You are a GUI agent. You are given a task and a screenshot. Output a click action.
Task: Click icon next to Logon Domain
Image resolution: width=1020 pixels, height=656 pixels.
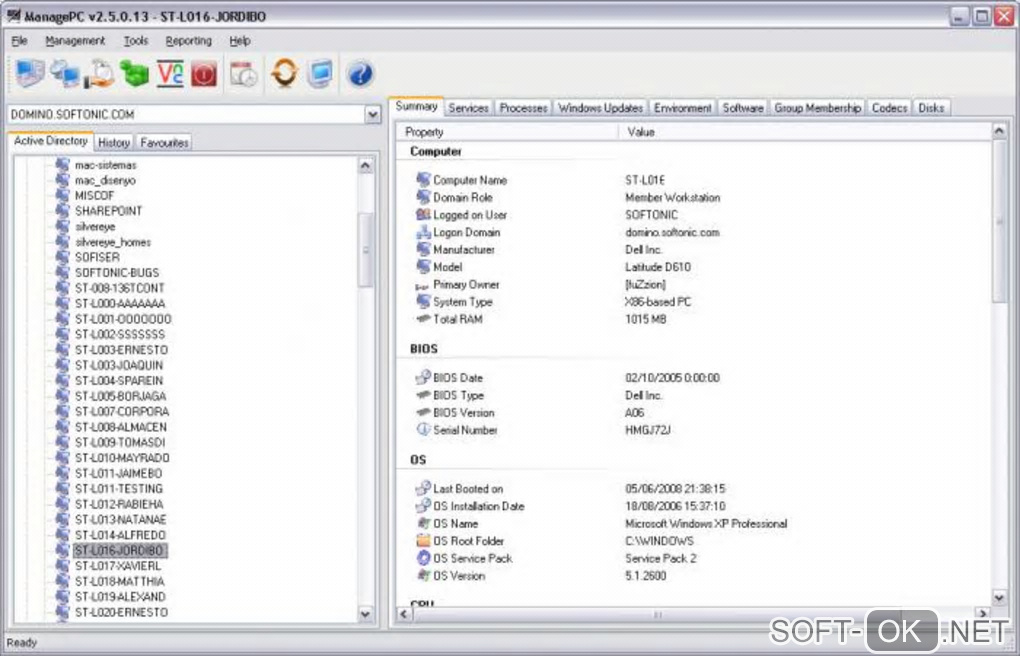[423, 232]
